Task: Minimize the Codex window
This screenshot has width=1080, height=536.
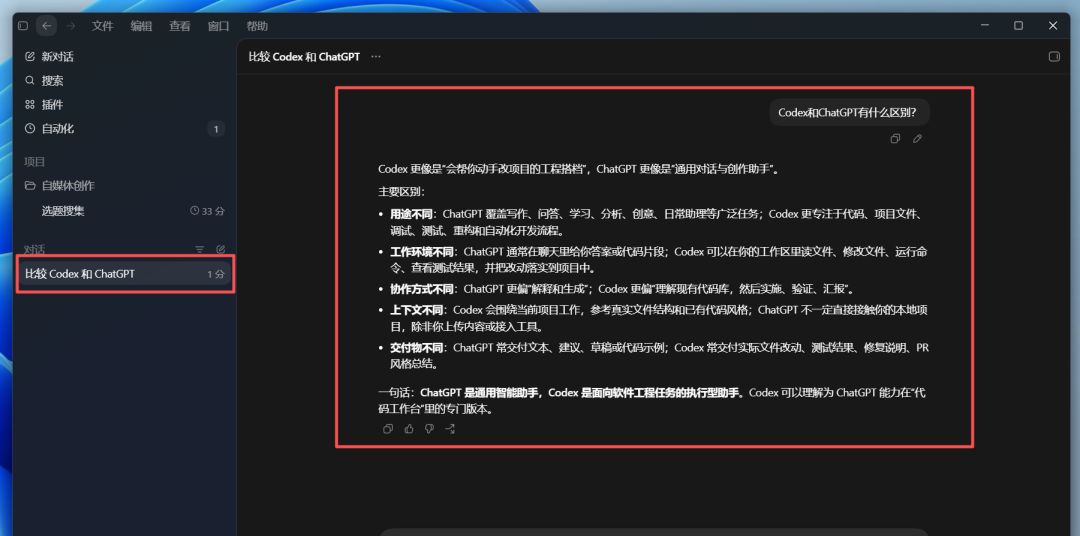Action: [984, 25]
